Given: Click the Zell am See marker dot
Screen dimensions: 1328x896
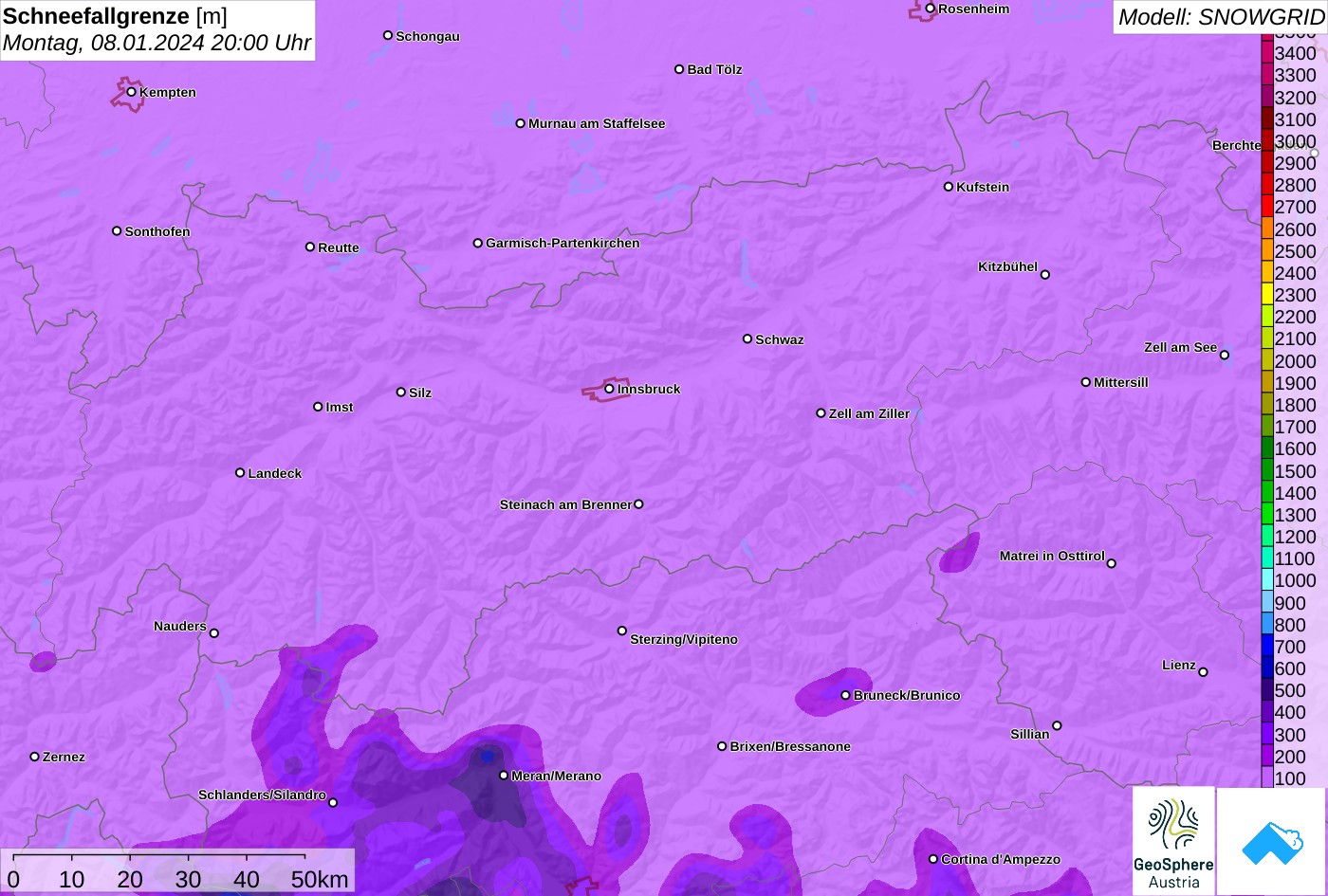Looking at the screenshot, I should (1225, 356).
